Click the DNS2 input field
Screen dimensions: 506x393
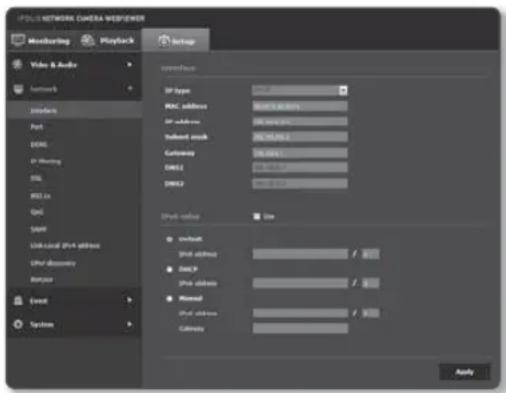click(300, 183)
